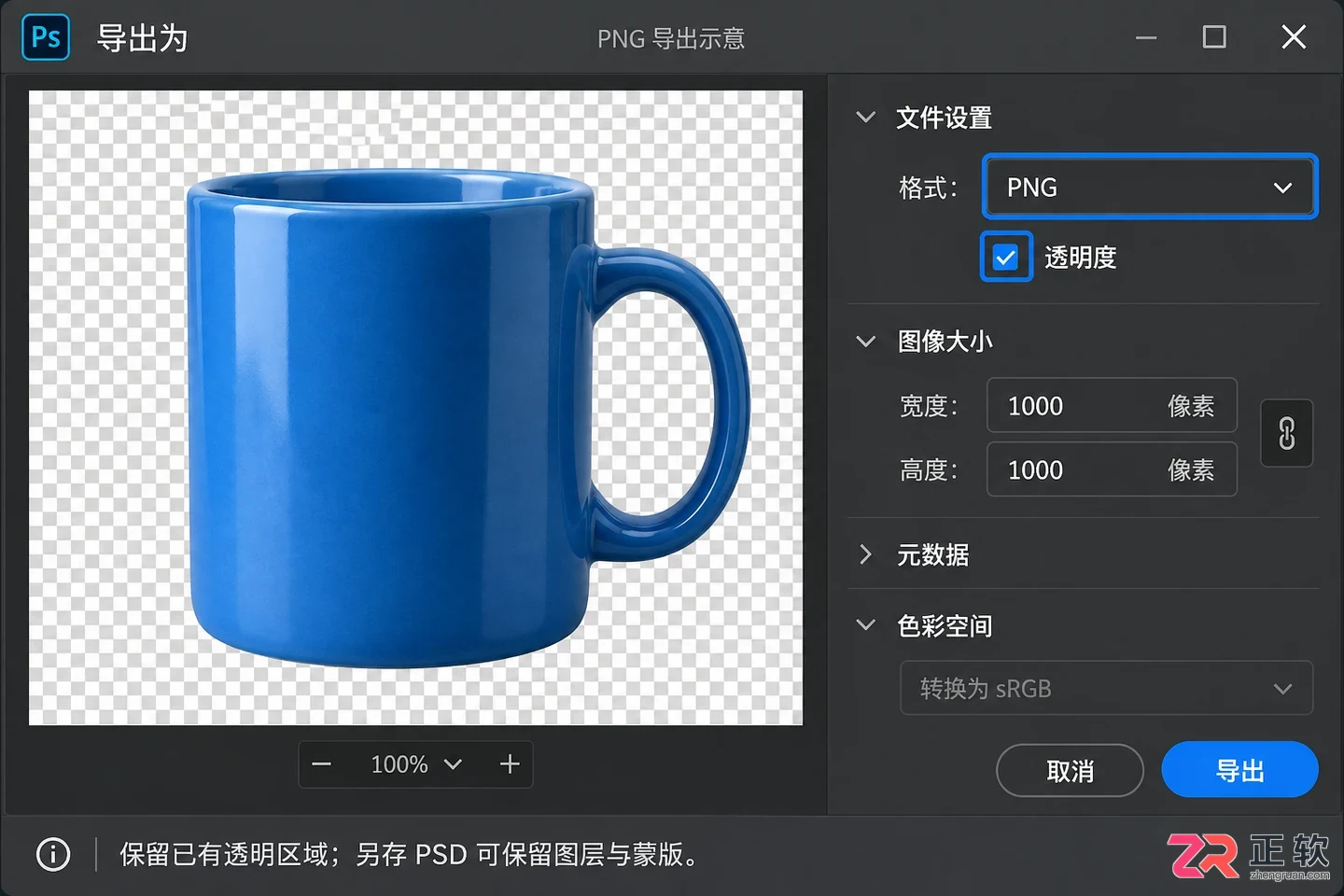
Task: Click the PNG 导出示意 title text
Action: (671, 38)
